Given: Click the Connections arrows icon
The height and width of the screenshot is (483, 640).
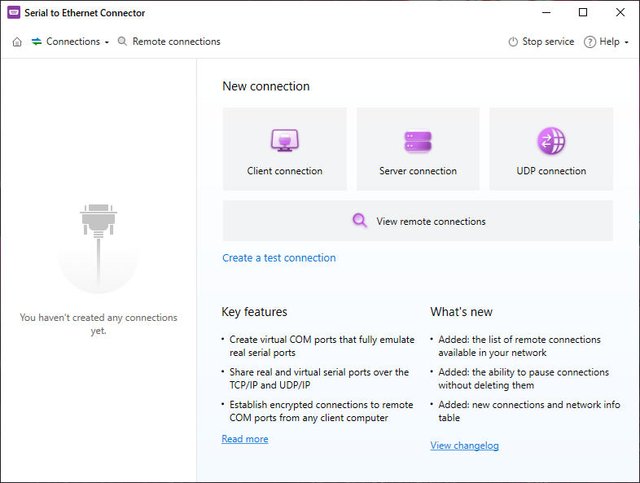Looking at the screenshot, I should [37, 42].
